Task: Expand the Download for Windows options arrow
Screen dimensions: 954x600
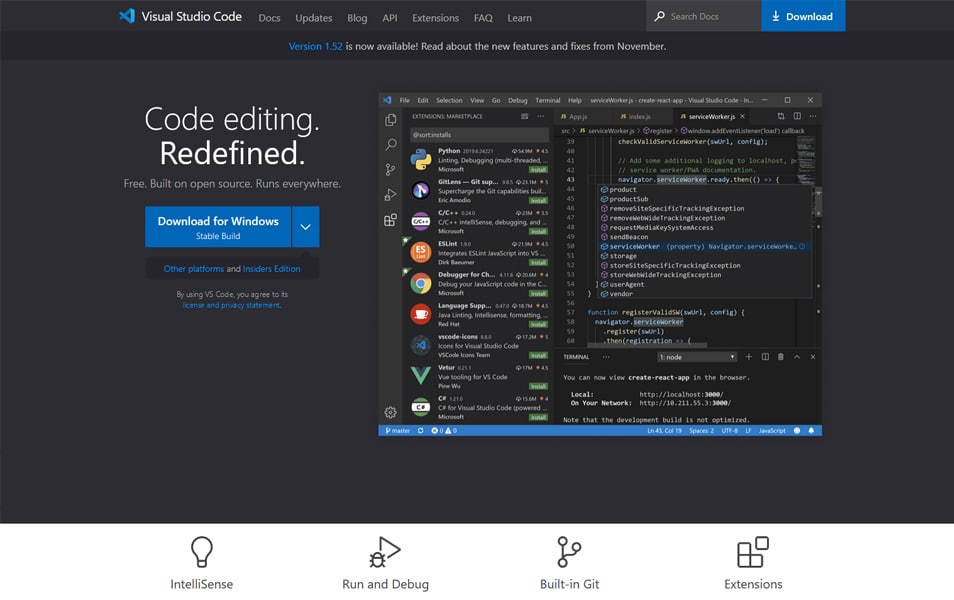Action: click(x=305, y=226)
